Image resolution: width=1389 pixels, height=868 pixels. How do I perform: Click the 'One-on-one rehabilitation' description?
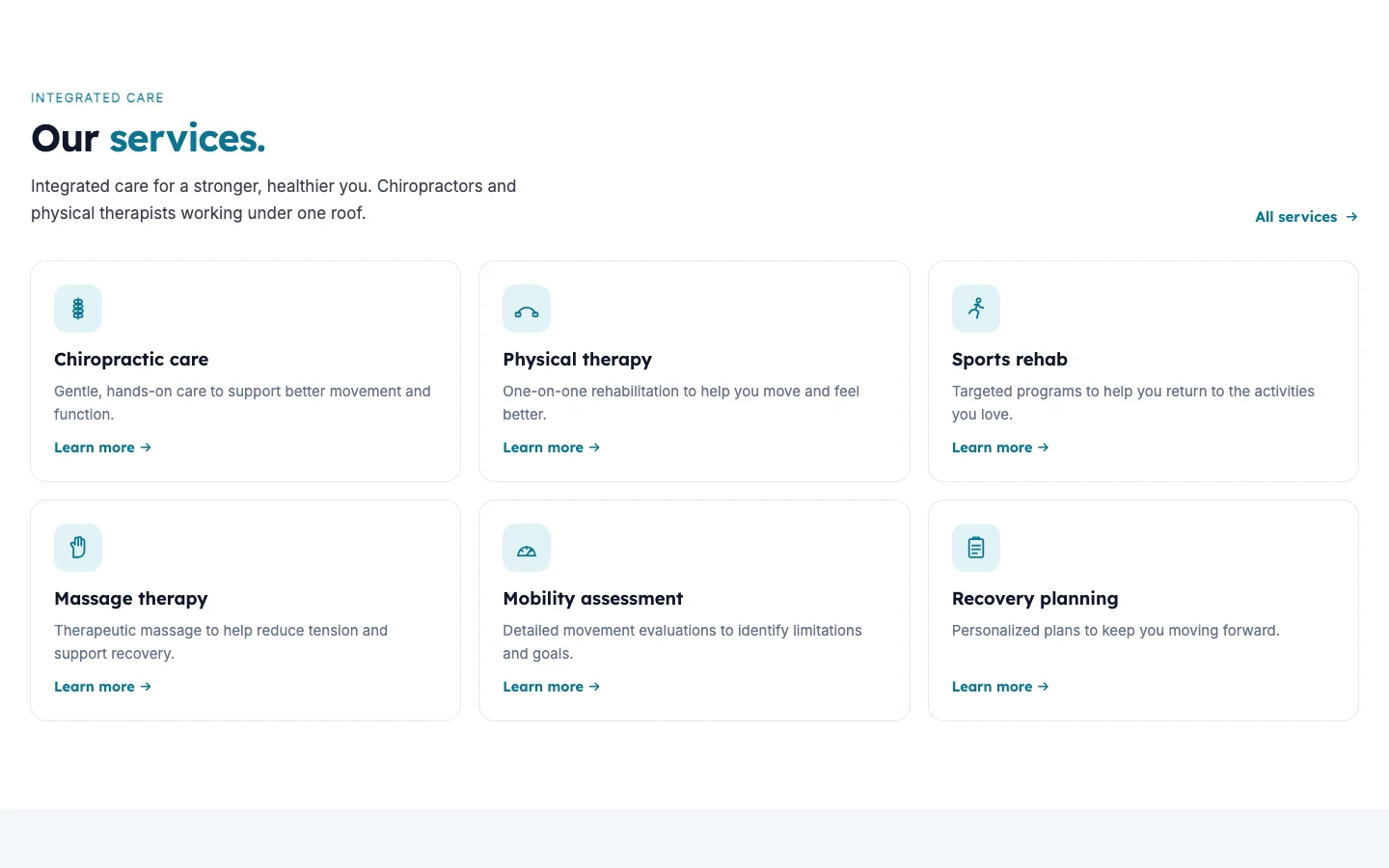pos(681,403)
